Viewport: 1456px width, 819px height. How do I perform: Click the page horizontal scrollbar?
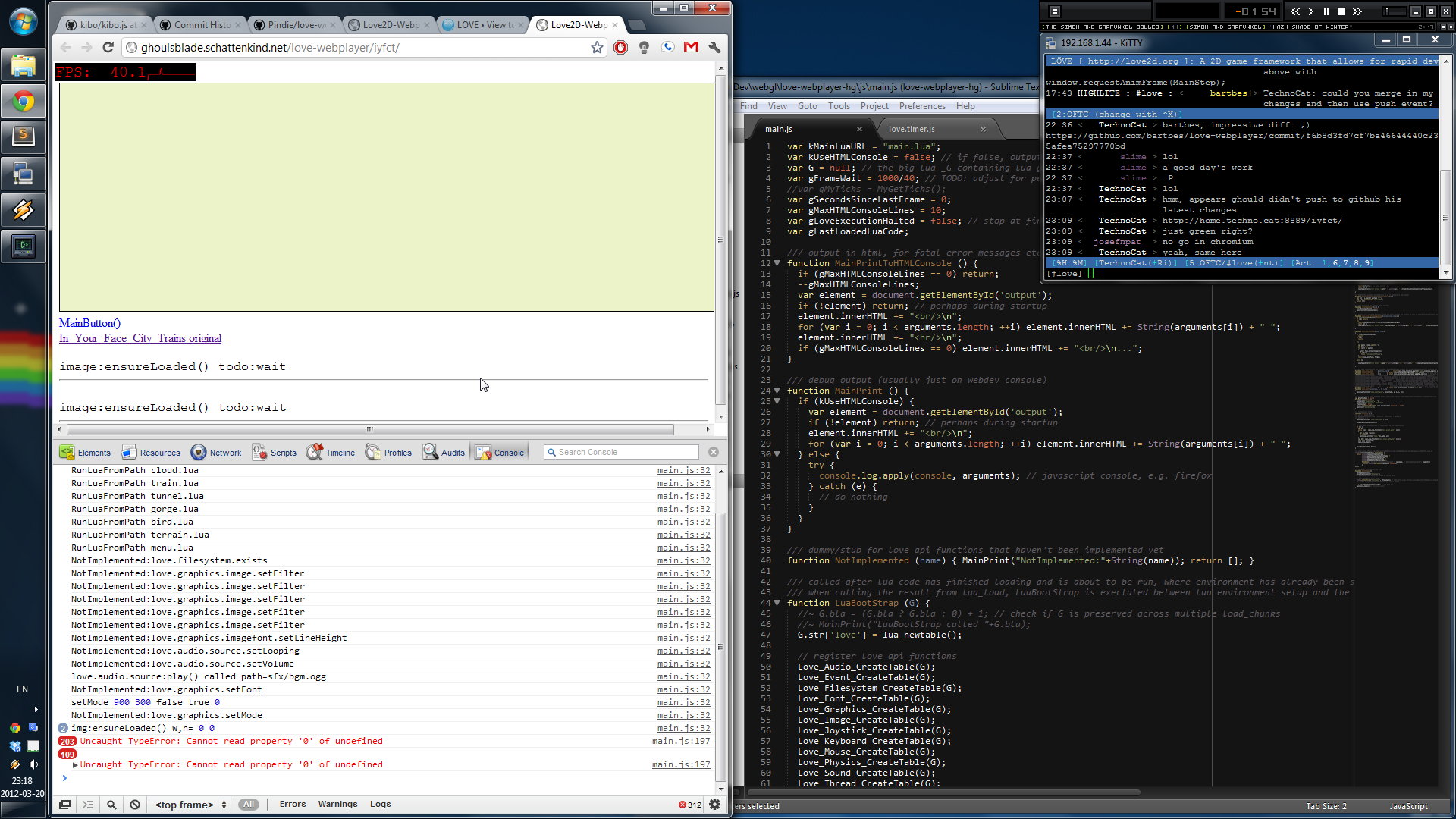(370, 429)
